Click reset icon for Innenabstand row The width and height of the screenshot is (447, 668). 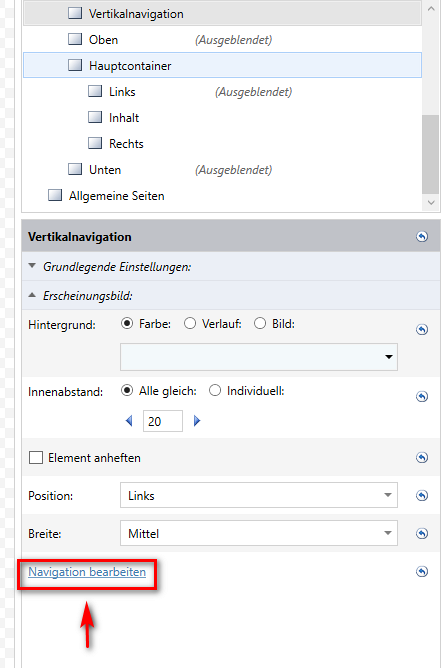[422, 397]
